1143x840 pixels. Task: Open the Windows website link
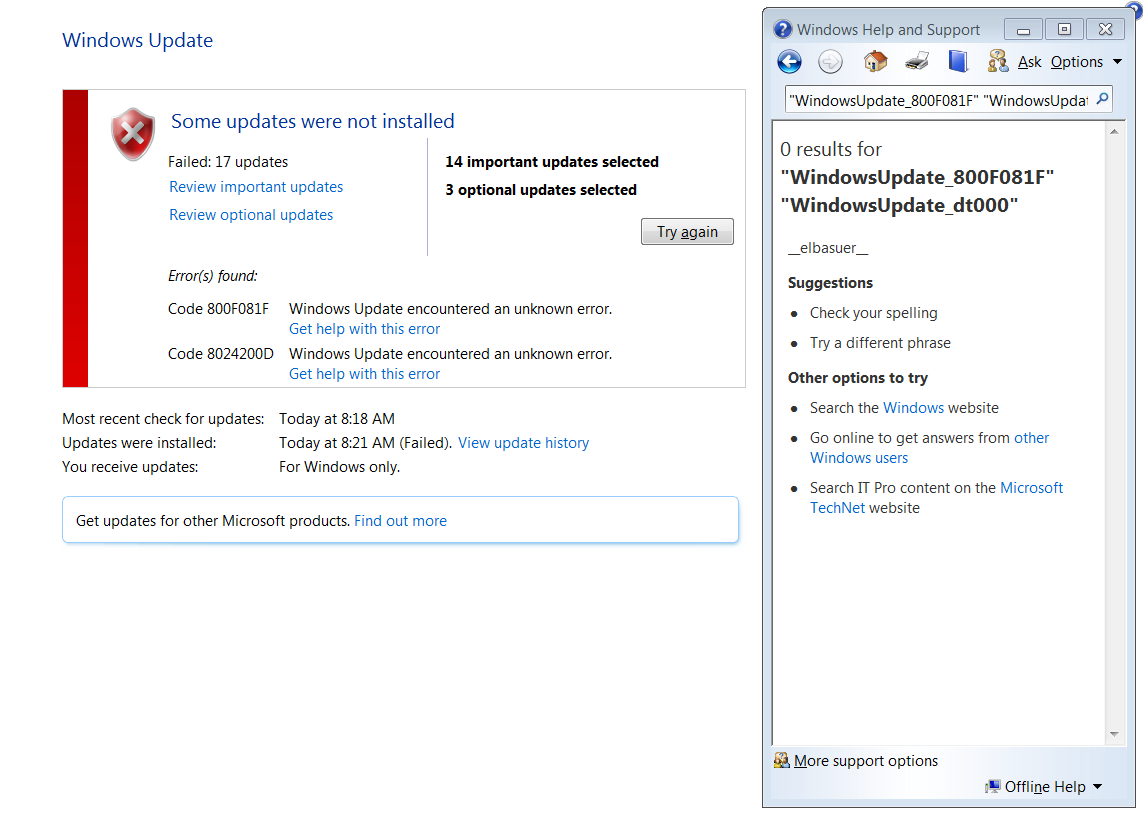click(913, 408)
